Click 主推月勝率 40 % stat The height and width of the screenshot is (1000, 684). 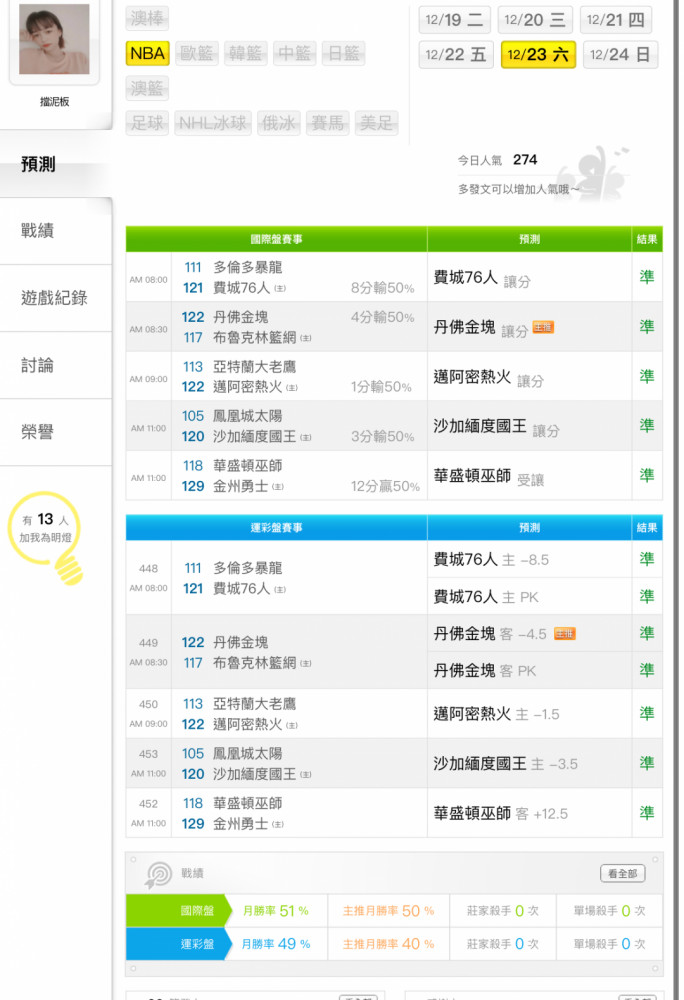coord(388,944)
